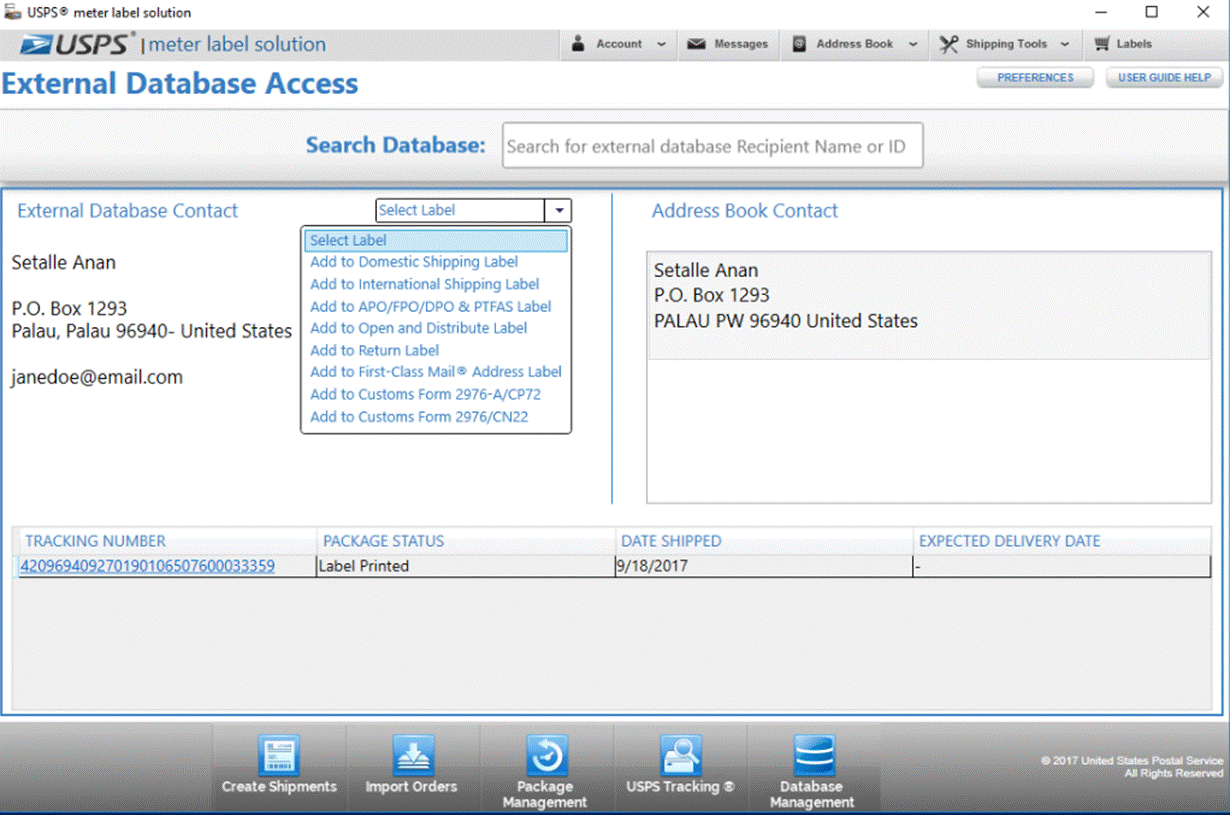Expand the Address Book menu chevron
1230x815 pixels.
click(x=913, y=44)
